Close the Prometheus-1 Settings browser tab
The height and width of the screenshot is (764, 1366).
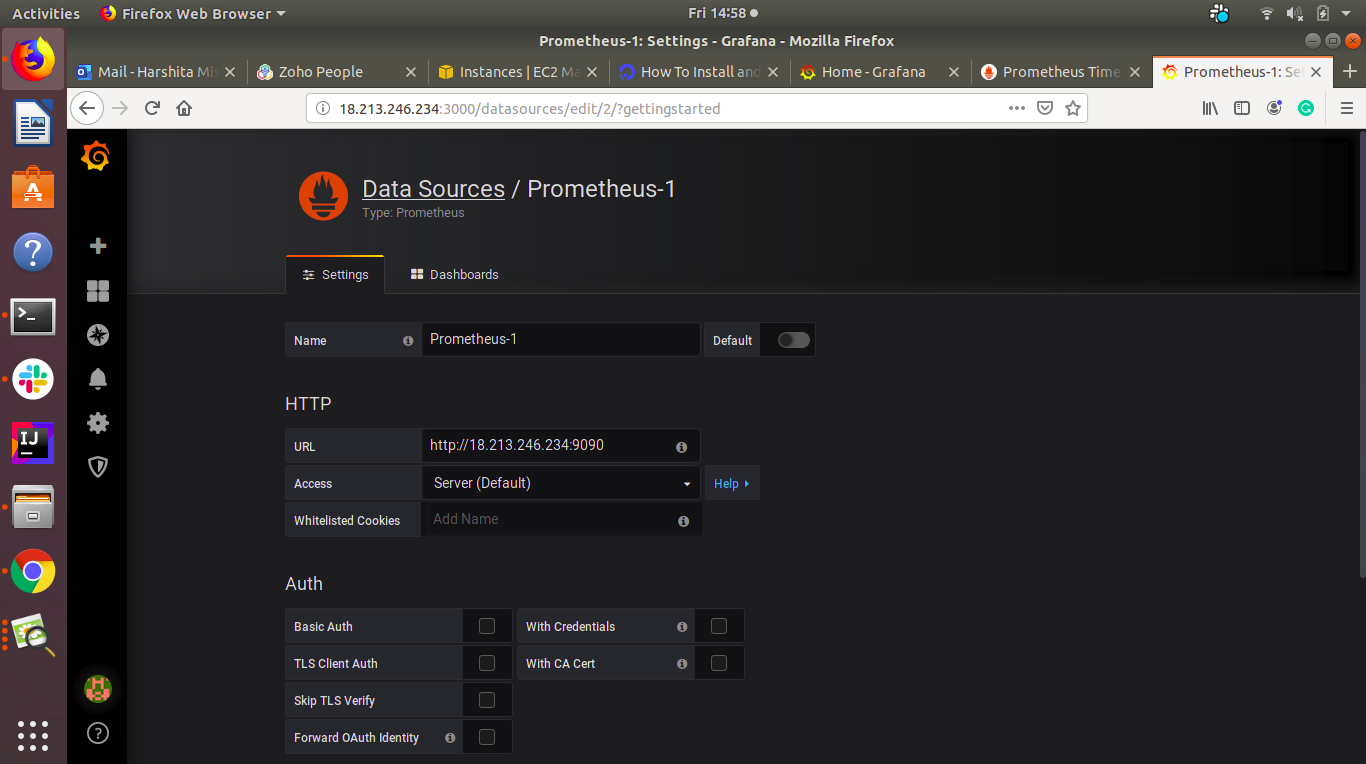tap(1316, 72)
